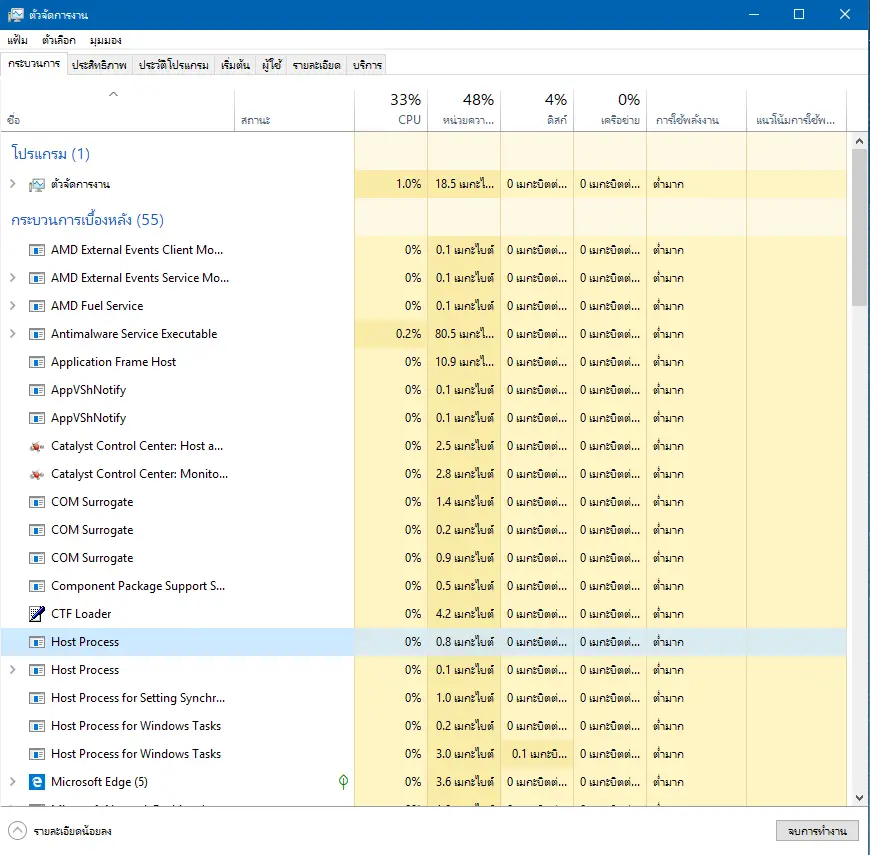This screenshot has height=855, width=870.
Task: Click the กระบวนการเบื้องหลัง (55) group heading
Action: [x=87, y=220]
